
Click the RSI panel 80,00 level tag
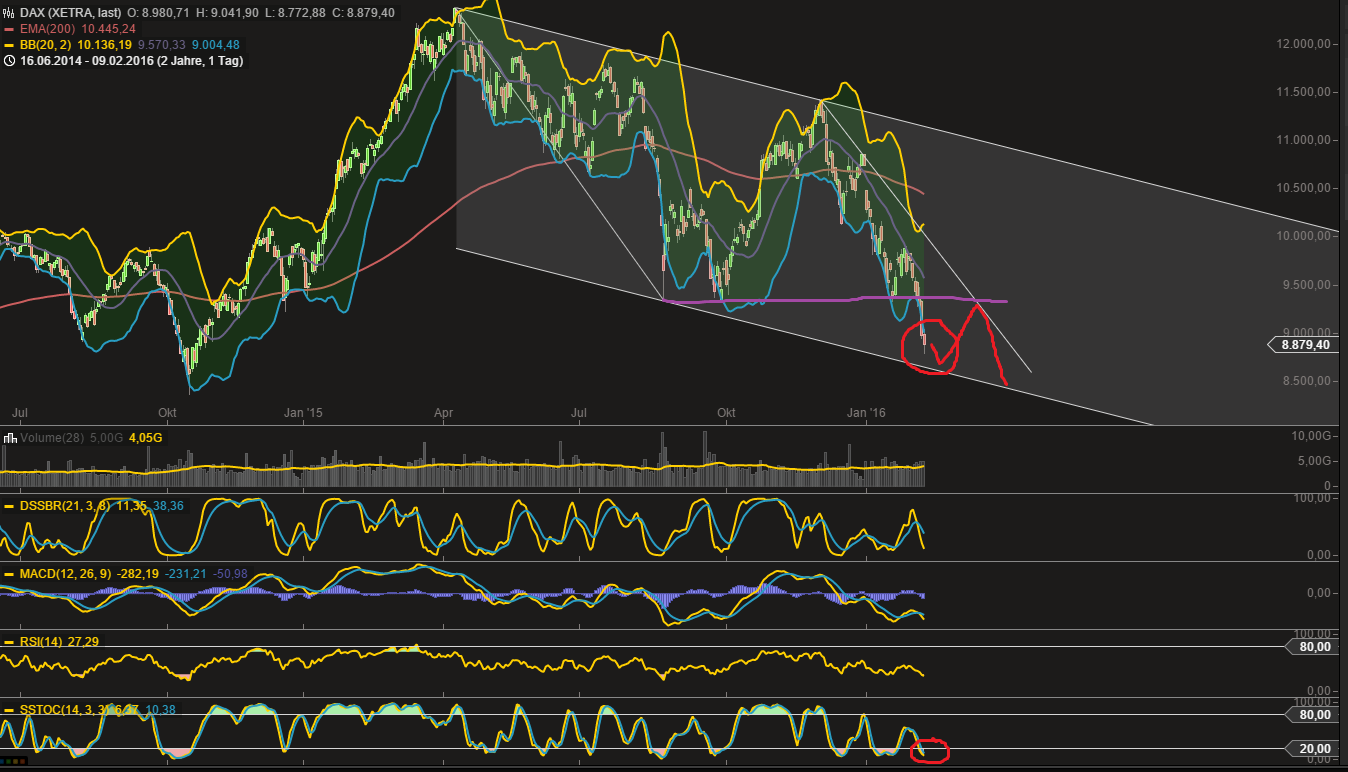1314,647
